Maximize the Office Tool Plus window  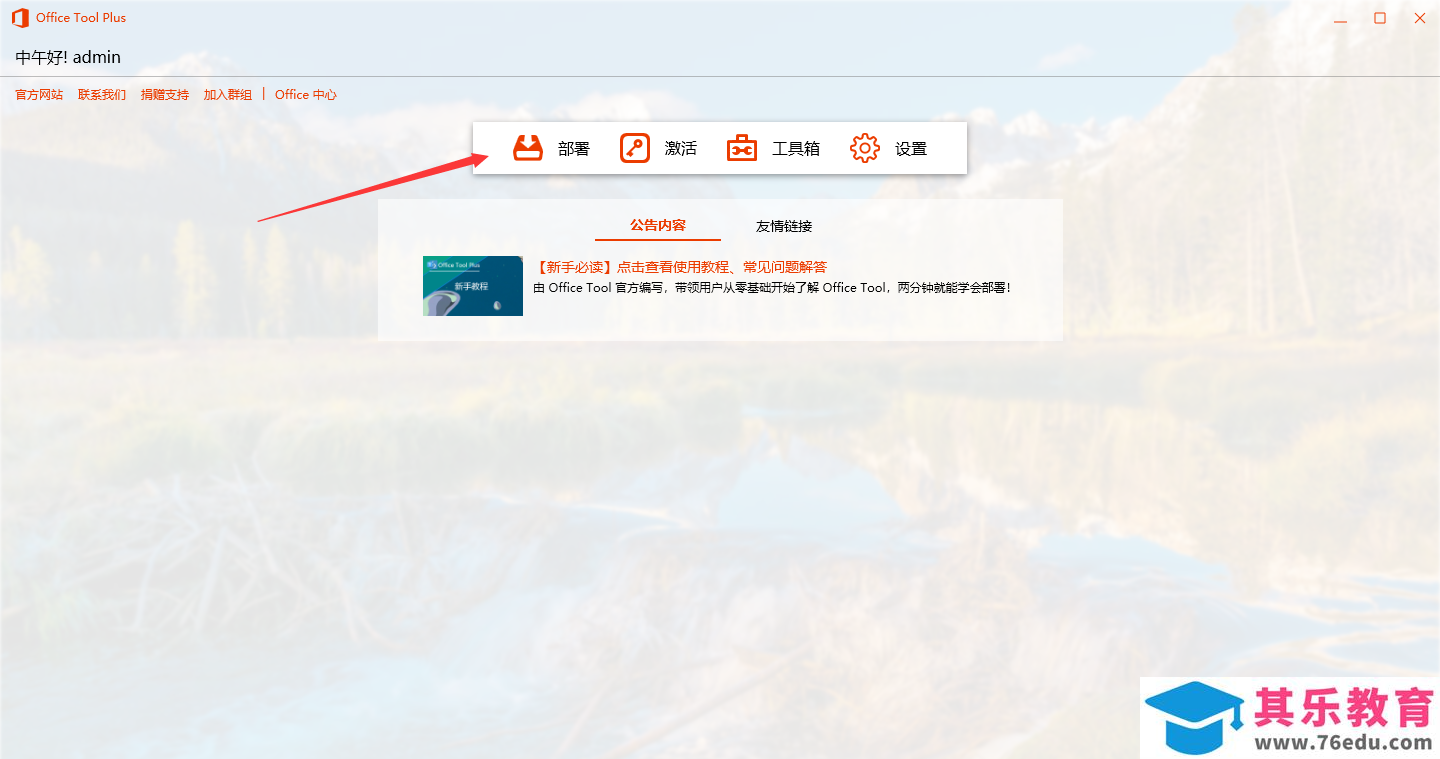1380,18
